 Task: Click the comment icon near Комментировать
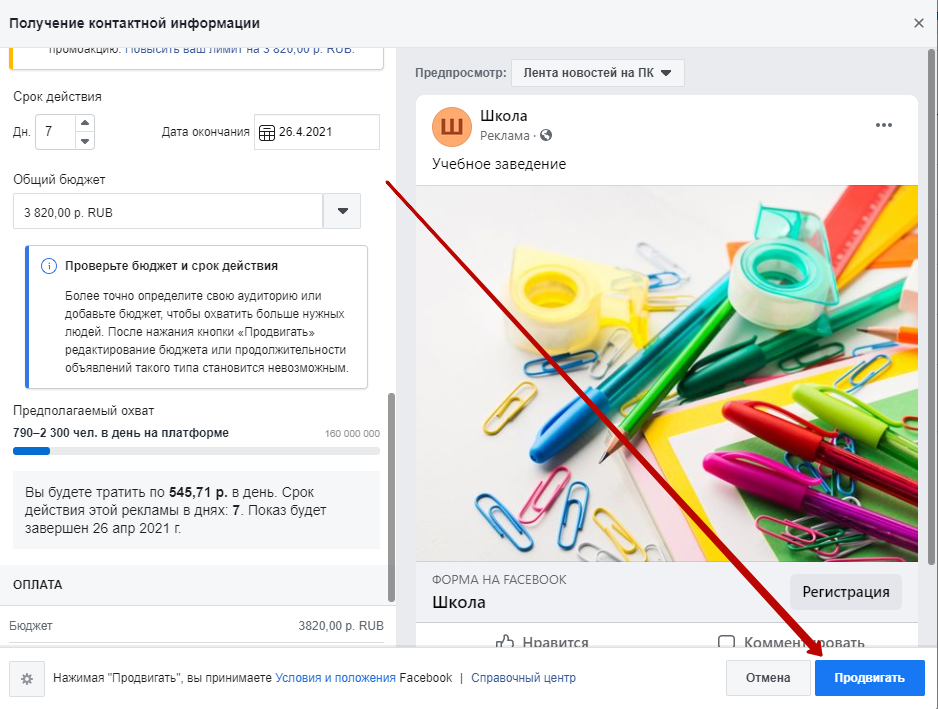[726, 641]
